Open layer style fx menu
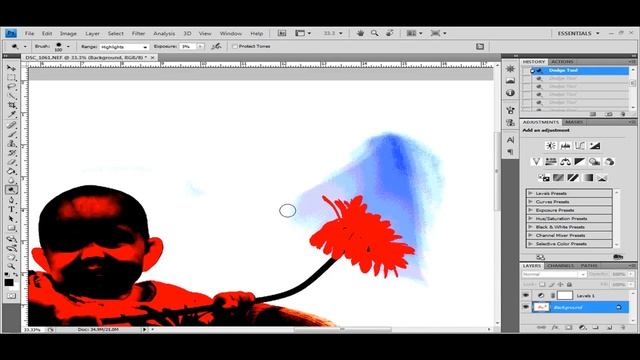 555,327
